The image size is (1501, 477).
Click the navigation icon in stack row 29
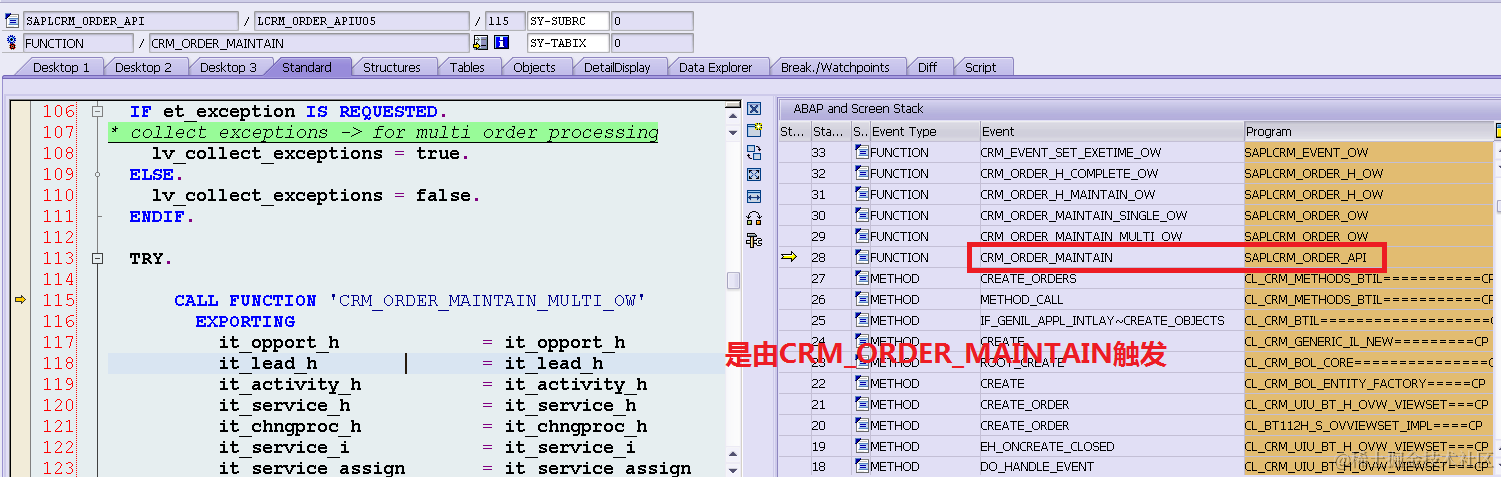coord(861,236)
